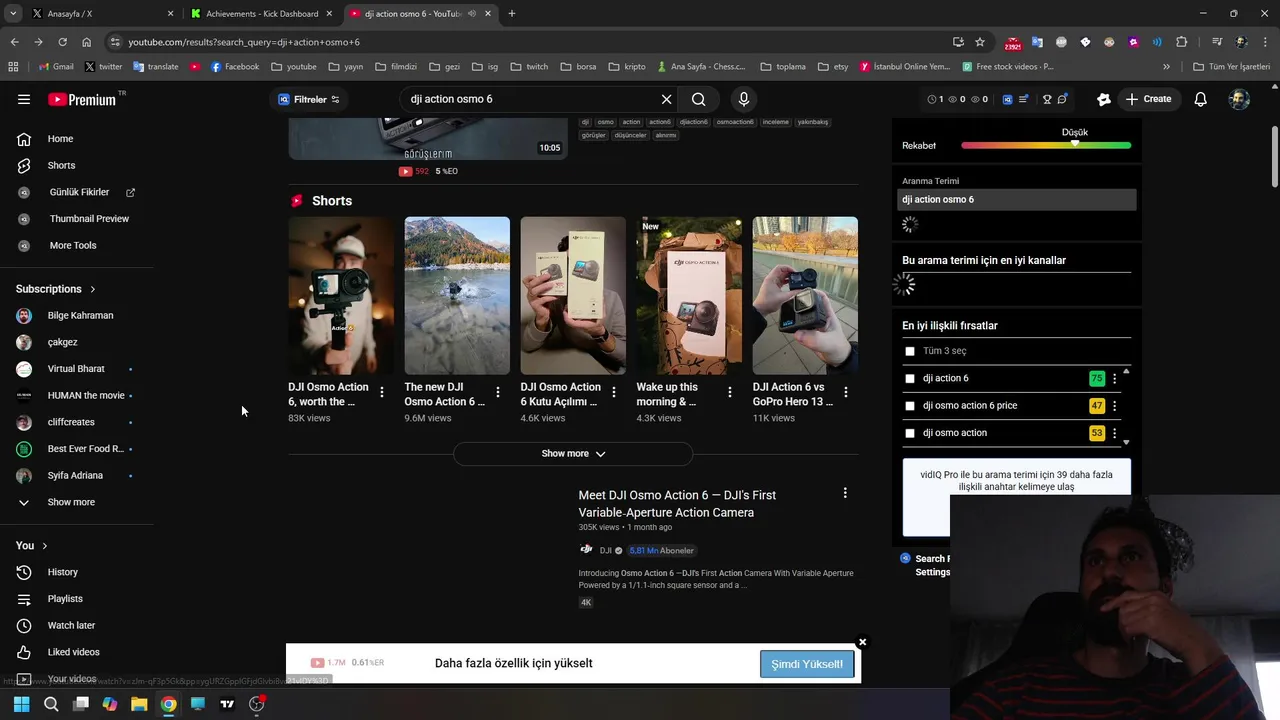
Task: Check the dji osmo action 6 price checkbox
Action: [910, 406]
